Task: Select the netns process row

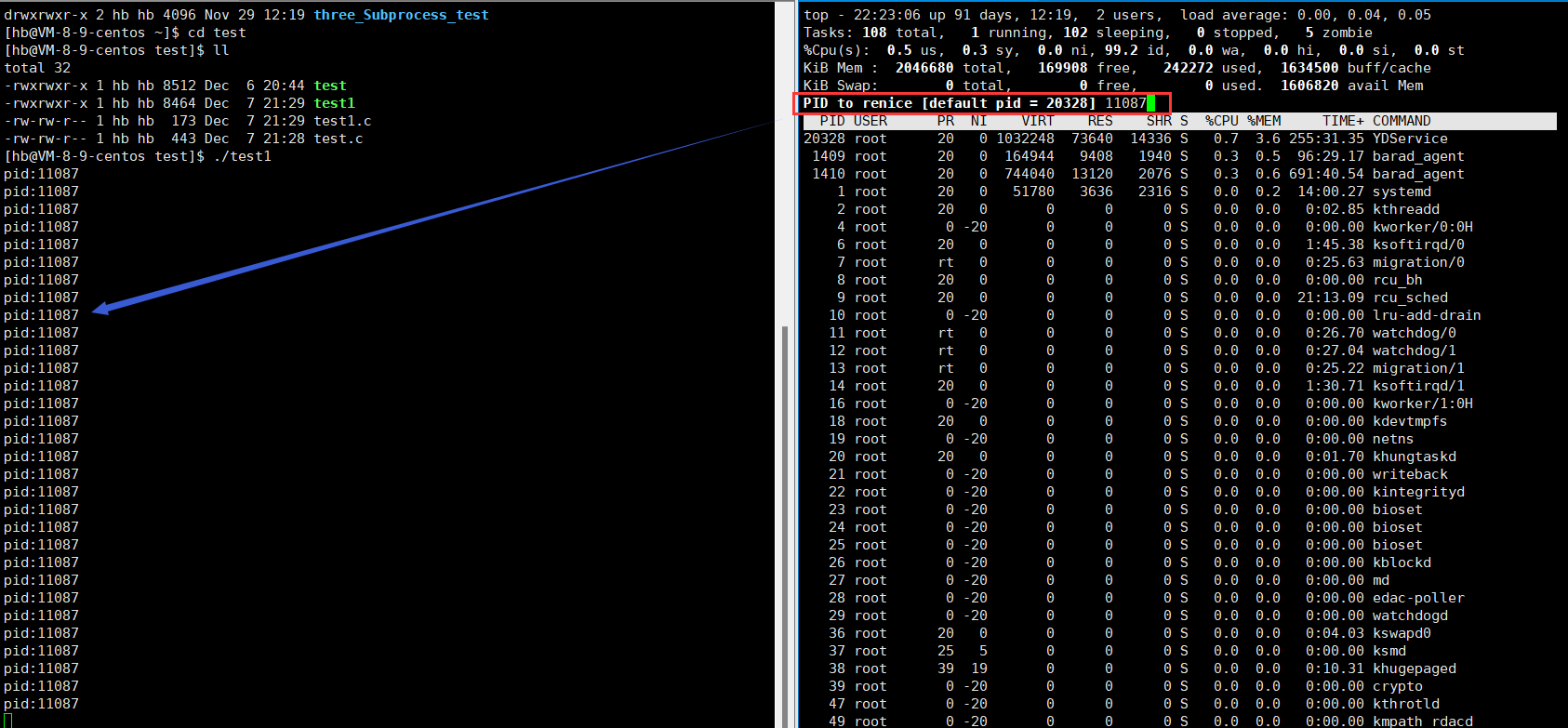Action: (x=1179, y=439)
